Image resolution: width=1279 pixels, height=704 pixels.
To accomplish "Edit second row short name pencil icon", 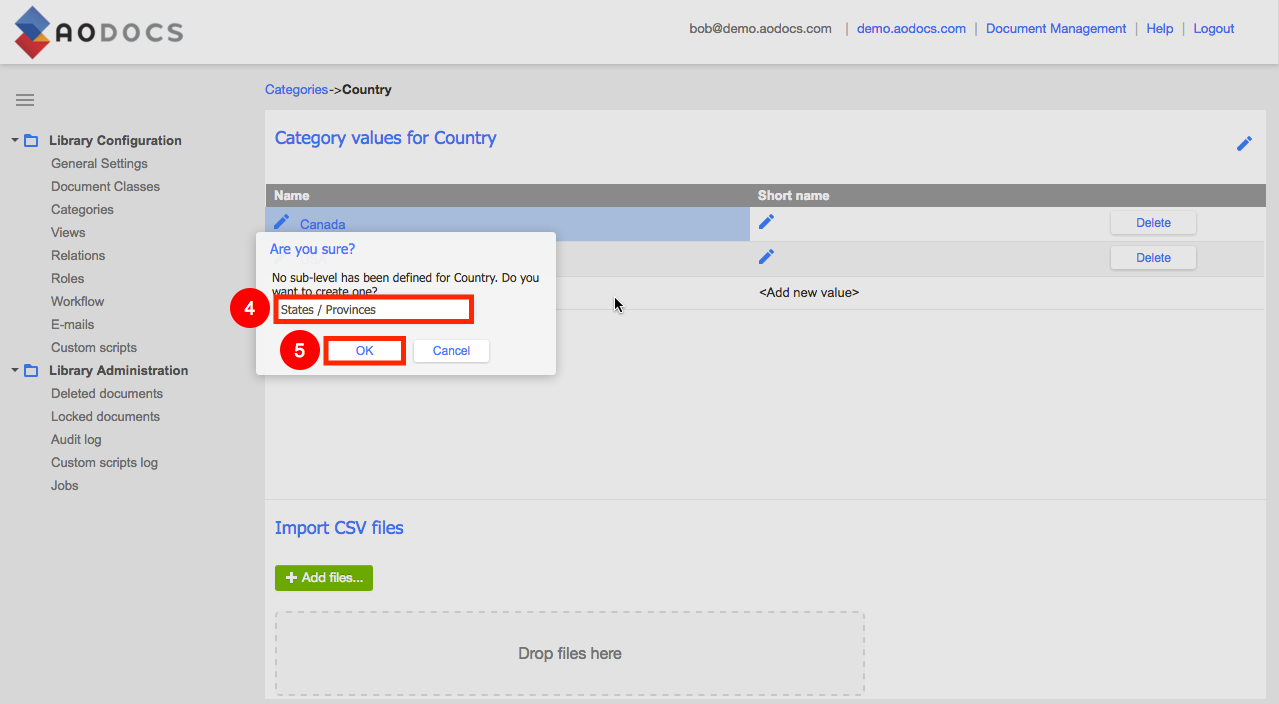I will (766, 257).
